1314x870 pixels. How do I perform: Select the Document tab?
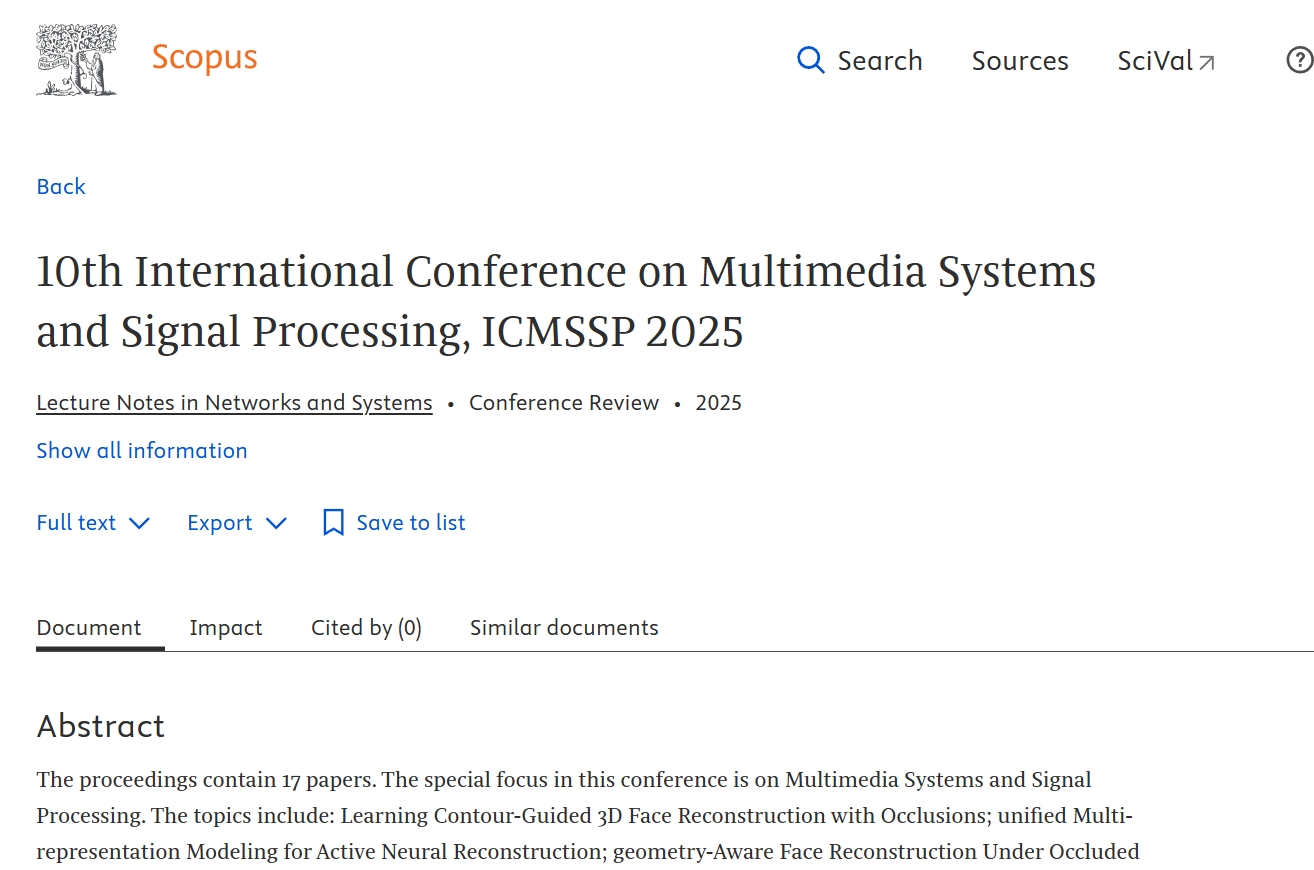tap(89, 628)
